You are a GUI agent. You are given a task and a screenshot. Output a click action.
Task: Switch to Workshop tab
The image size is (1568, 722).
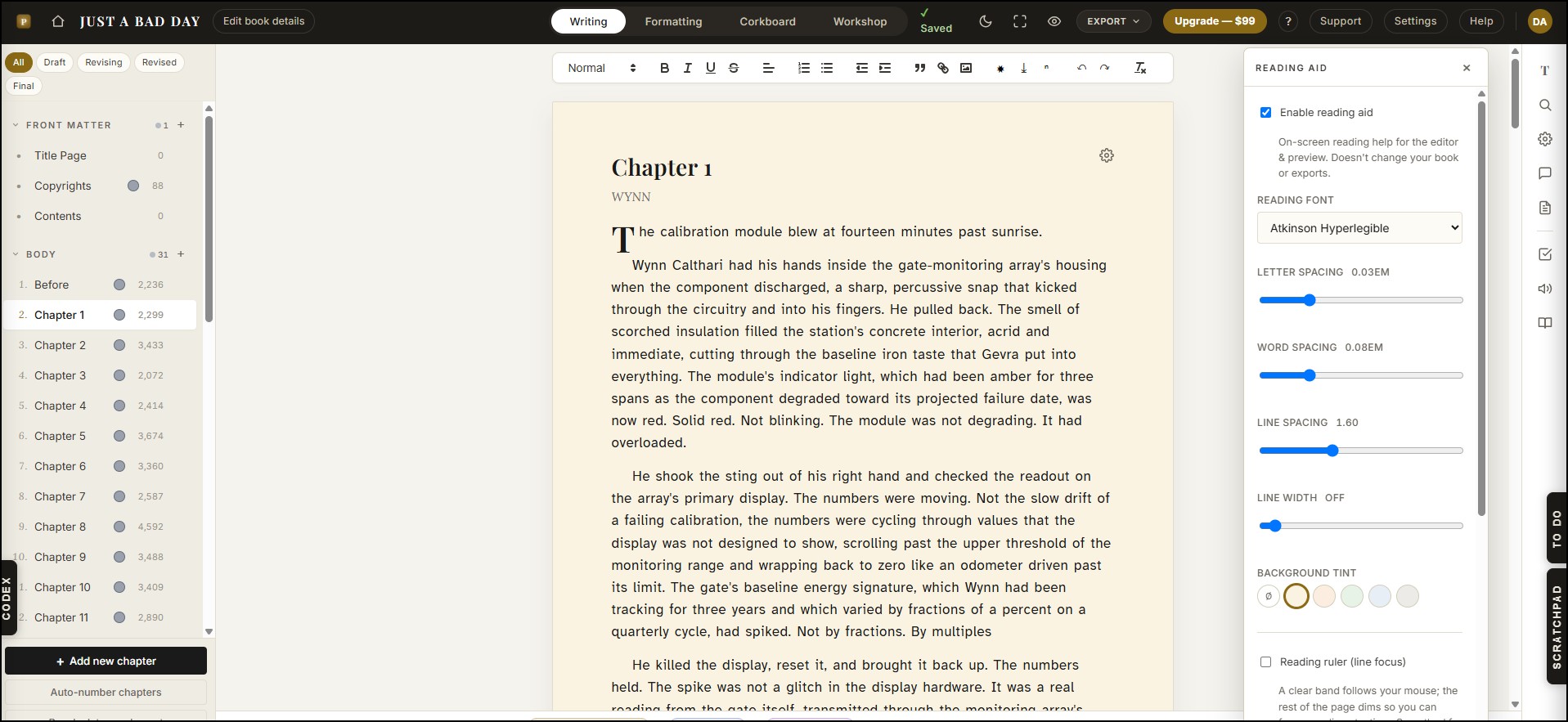[860, 21]
